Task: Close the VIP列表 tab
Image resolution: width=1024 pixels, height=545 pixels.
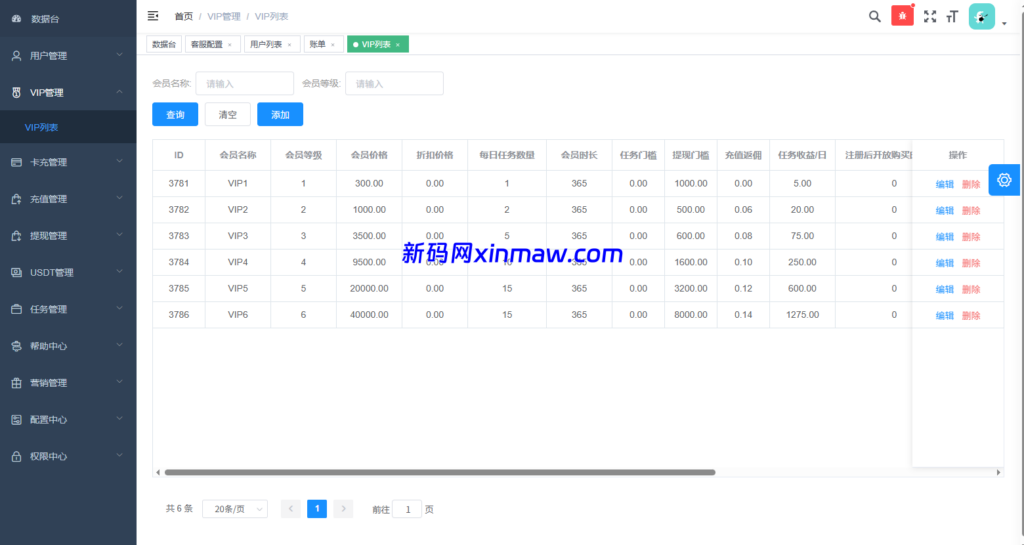Action: point(398,44)
